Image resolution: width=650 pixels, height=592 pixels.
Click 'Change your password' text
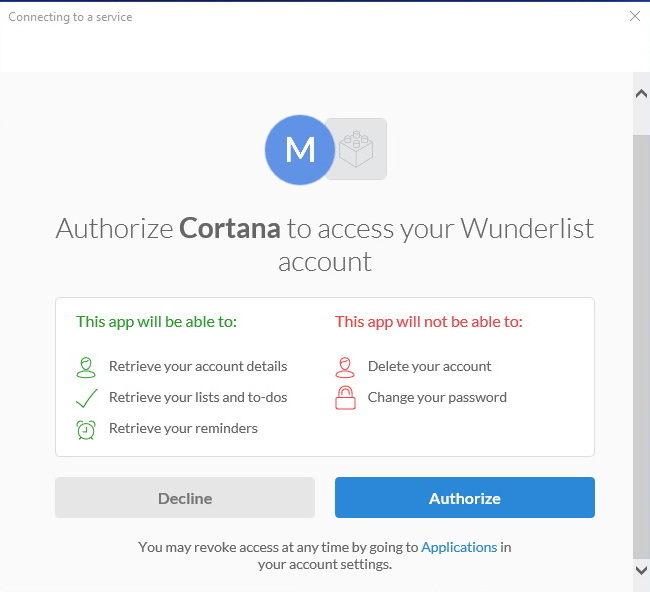click(x=437, y=398)
